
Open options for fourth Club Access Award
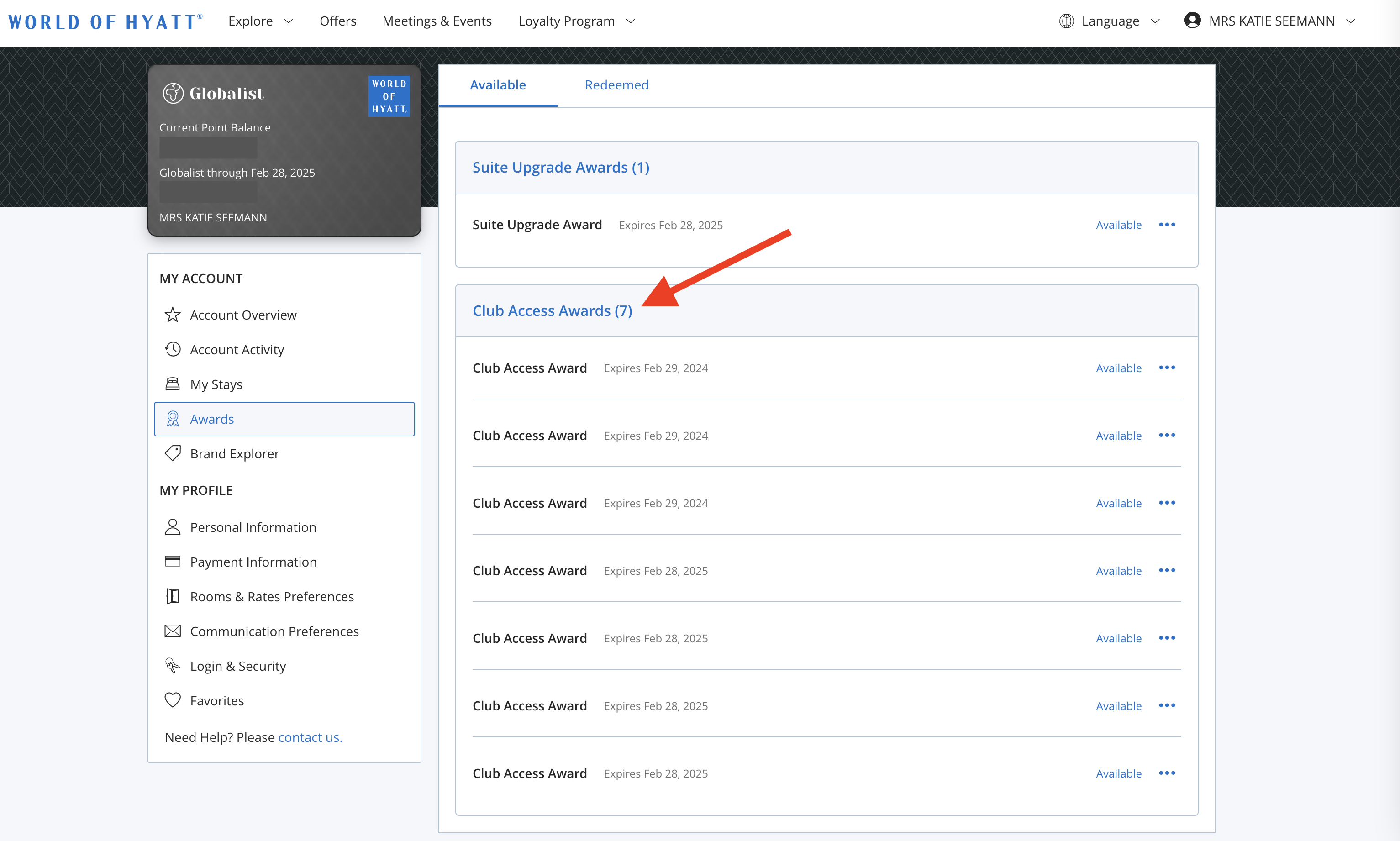(x=1167, y=570)
